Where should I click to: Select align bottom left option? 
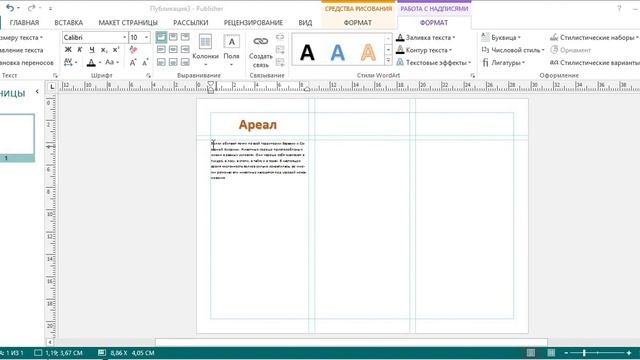(x=161, y=62)
